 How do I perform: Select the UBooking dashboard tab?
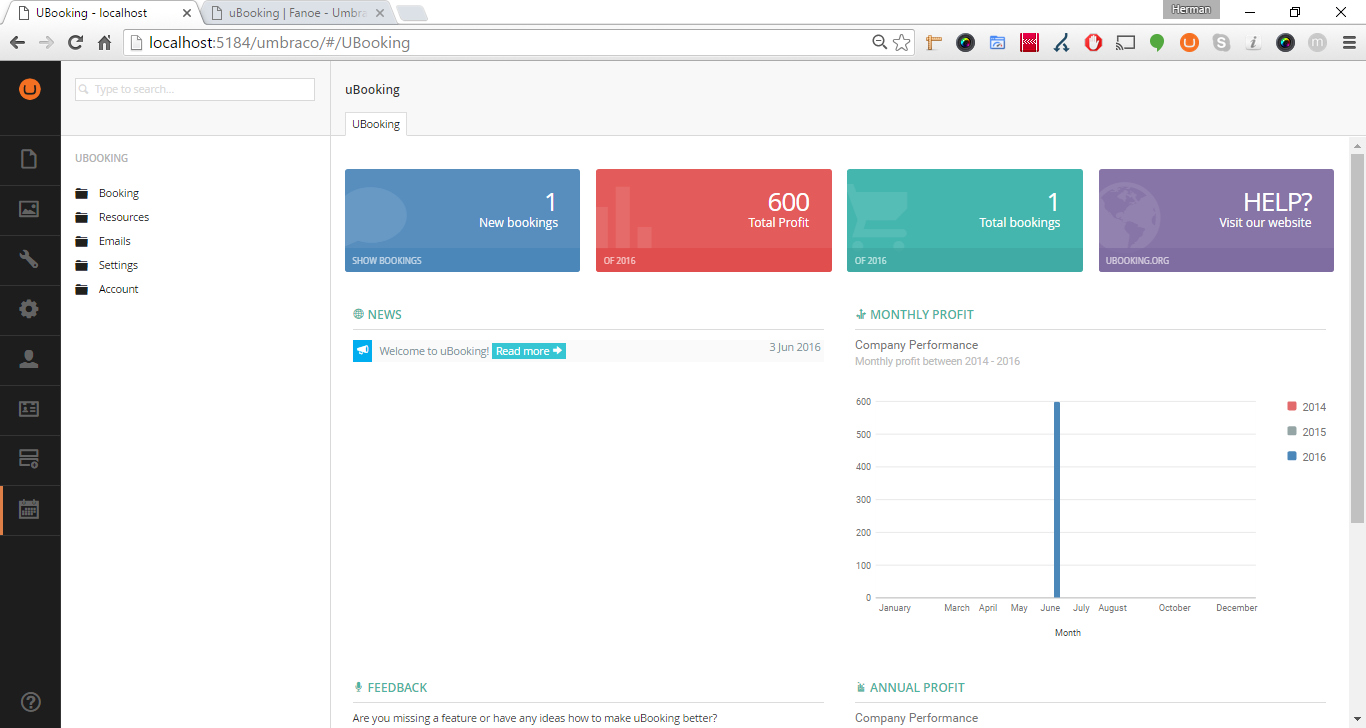click(375, 124)
